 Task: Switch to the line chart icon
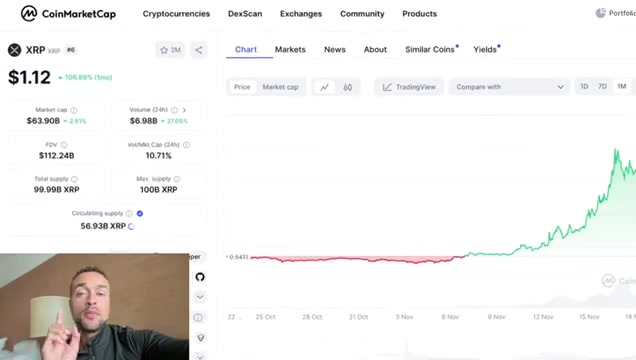(324, 87)
